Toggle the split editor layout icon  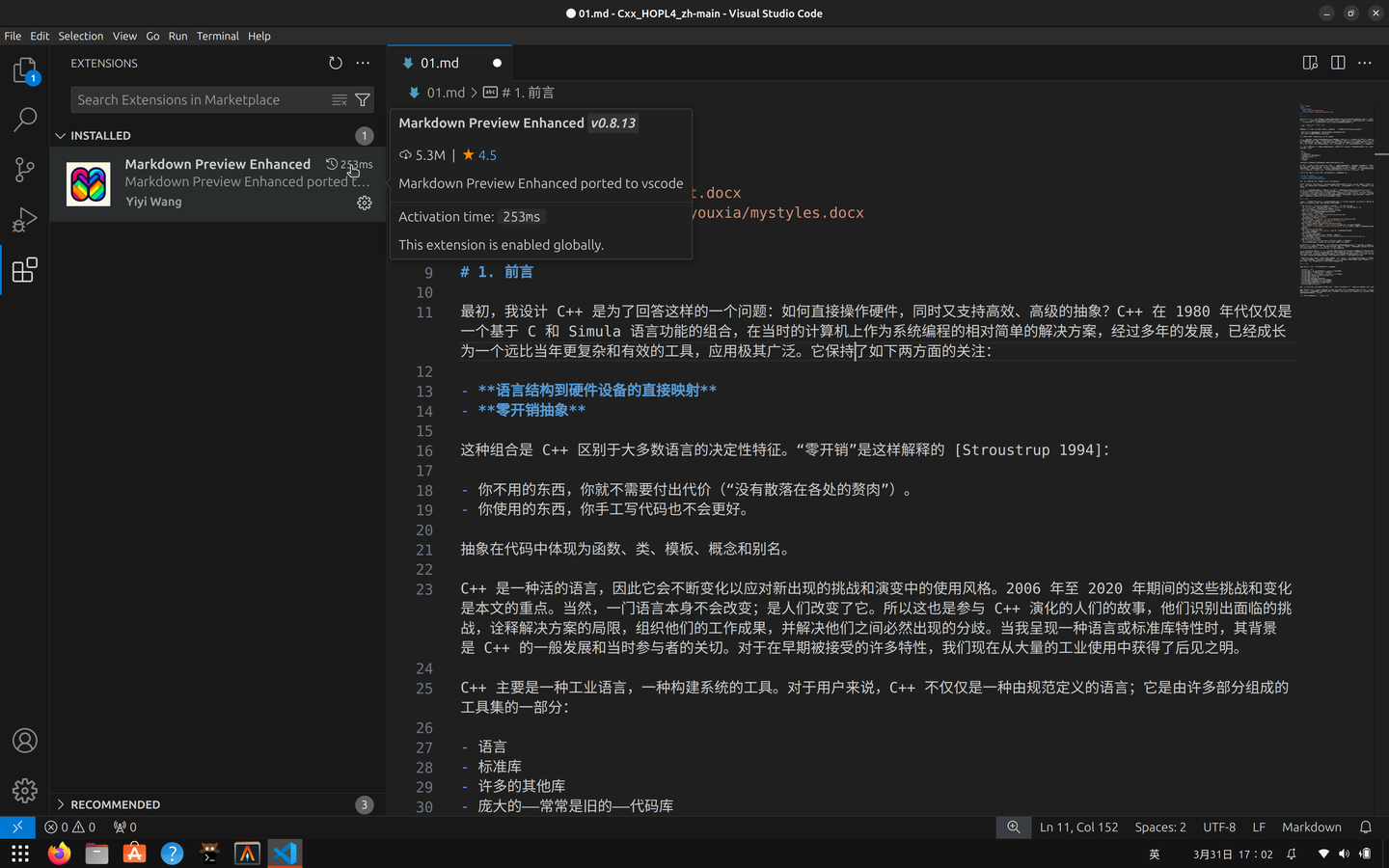[1338, 62]
